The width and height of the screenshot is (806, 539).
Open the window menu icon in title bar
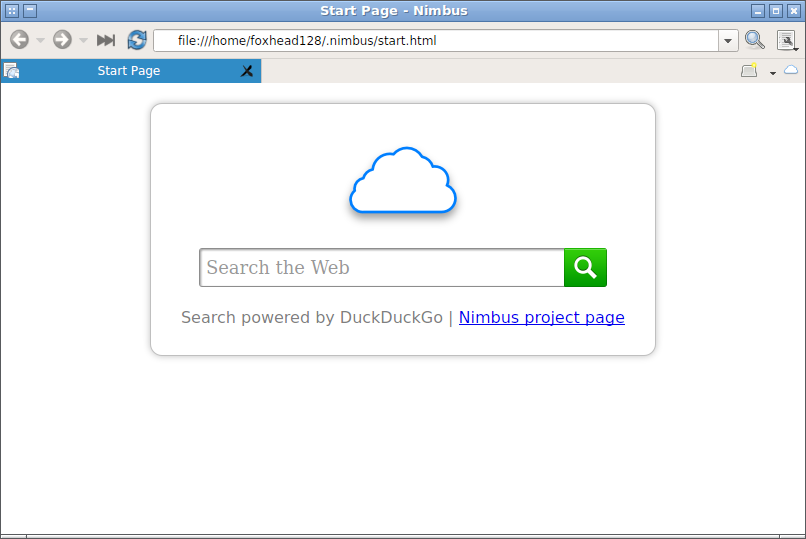tap(12, 10)
